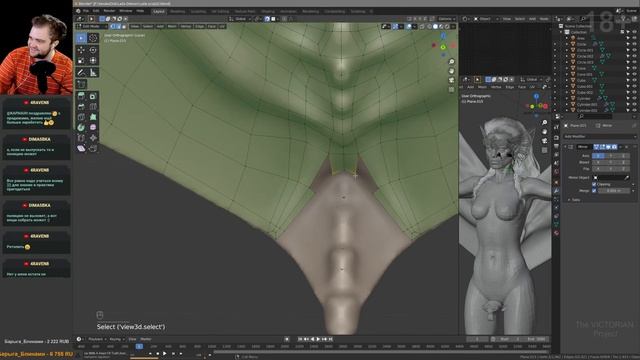Click zoom magnifier in right viewport
The height and width of the screenshot is (360, 640).
click(544, 122)
